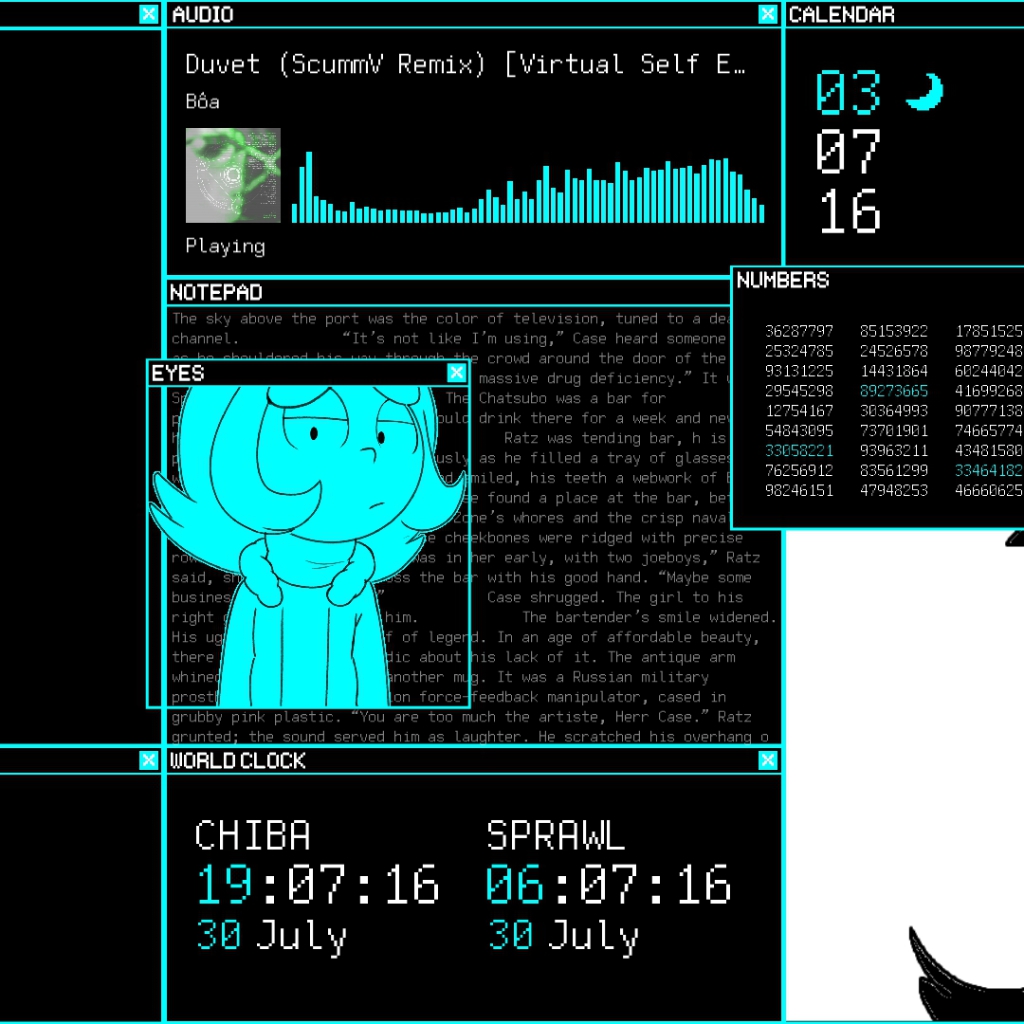Click number 14431864 in Numbers
The width and height of the screenshot is (1024, 1024).
[x=893, y=371]
